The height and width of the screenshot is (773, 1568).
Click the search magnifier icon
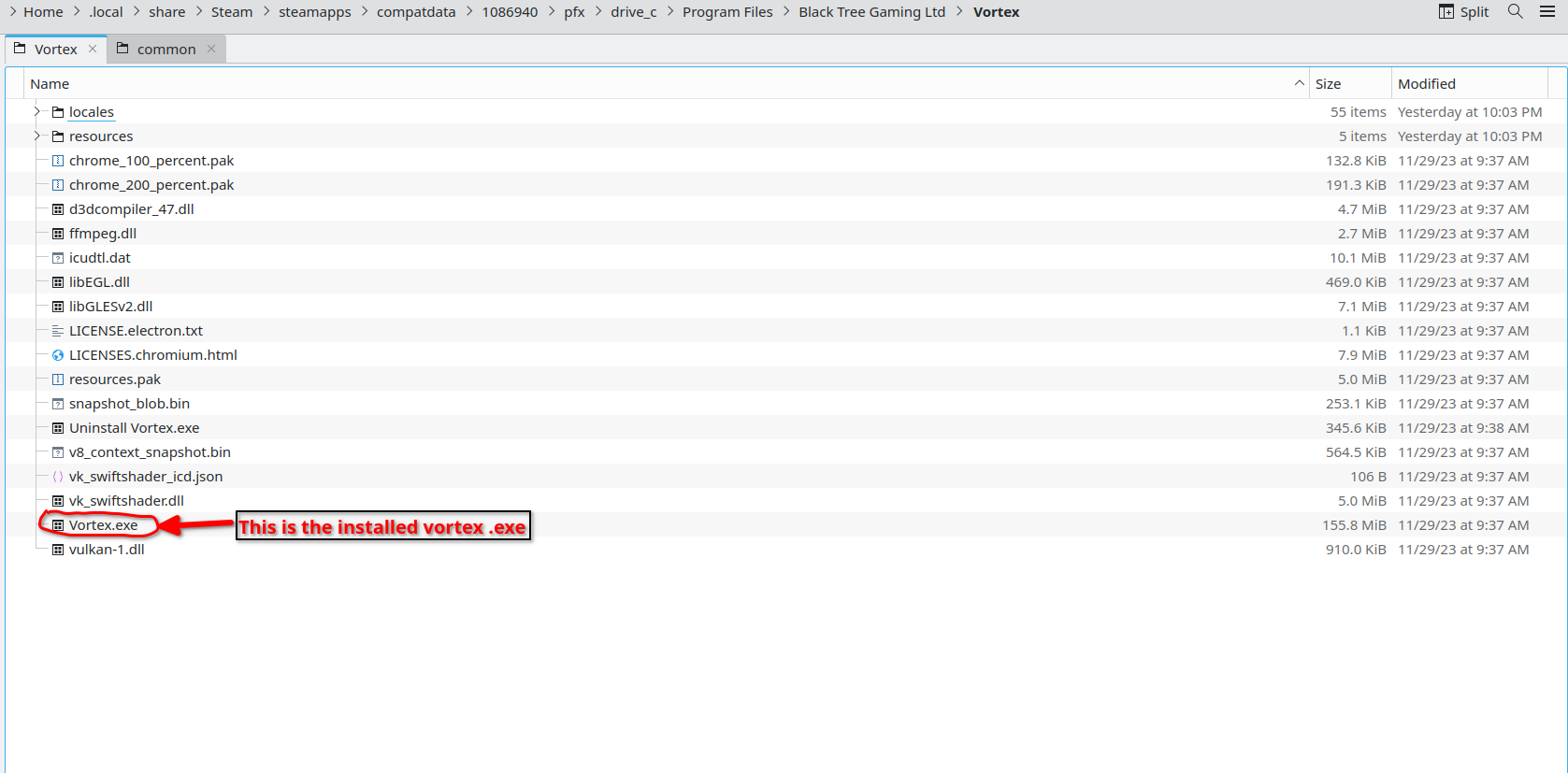1516,11
